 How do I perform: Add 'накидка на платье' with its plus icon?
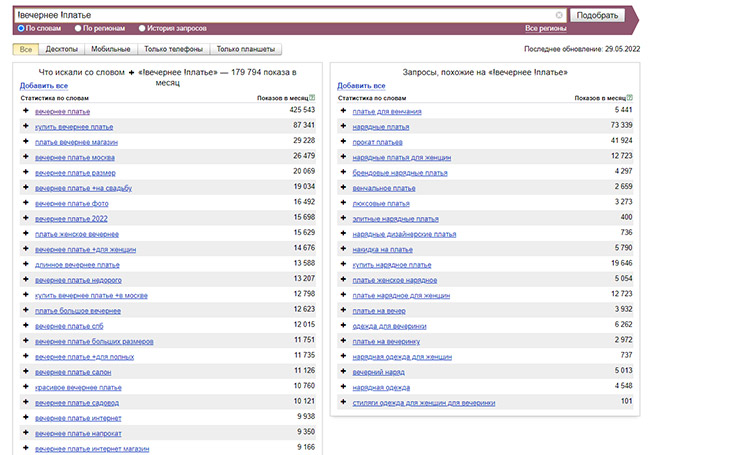point(343,248)
